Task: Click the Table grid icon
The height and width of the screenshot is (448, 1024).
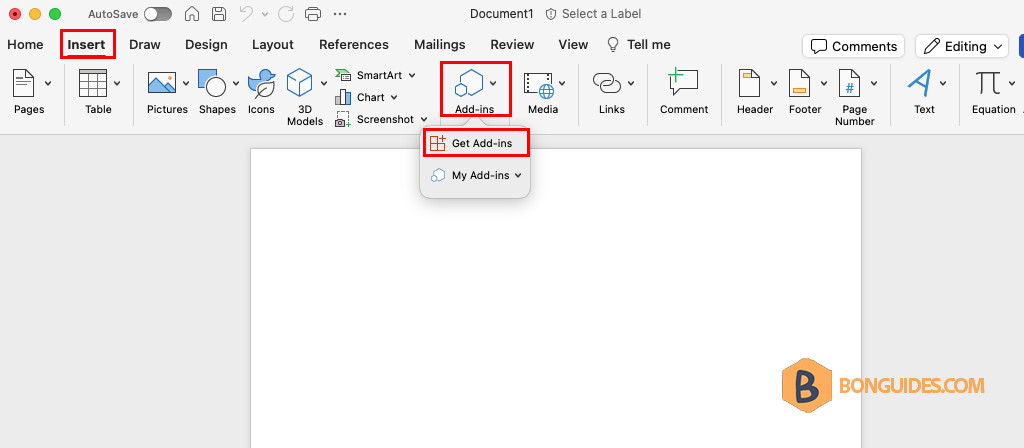Action: pyautogui.click(x=93, y=83)
